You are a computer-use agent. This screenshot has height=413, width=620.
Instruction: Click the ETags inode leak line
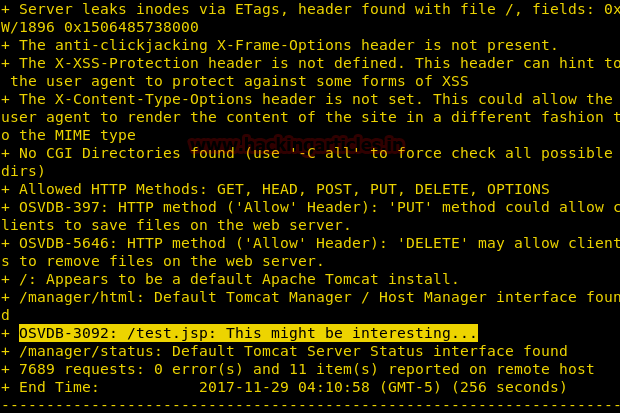click(310, 9)
